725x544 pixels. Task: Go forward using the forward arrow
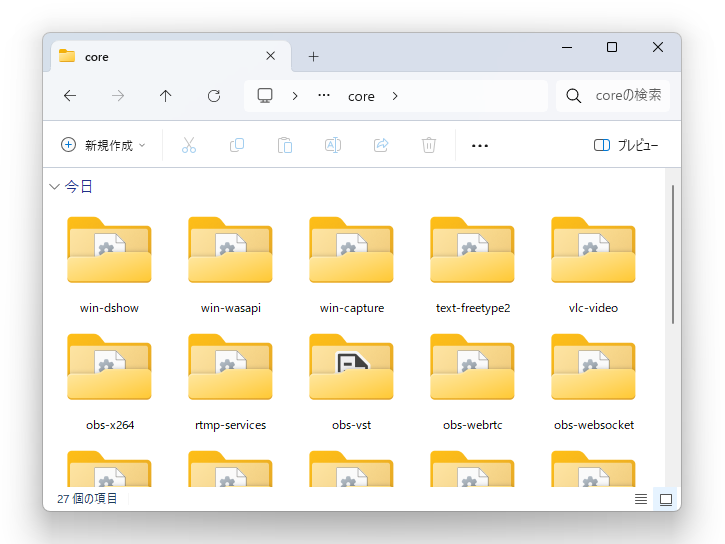tap(118, 96)
